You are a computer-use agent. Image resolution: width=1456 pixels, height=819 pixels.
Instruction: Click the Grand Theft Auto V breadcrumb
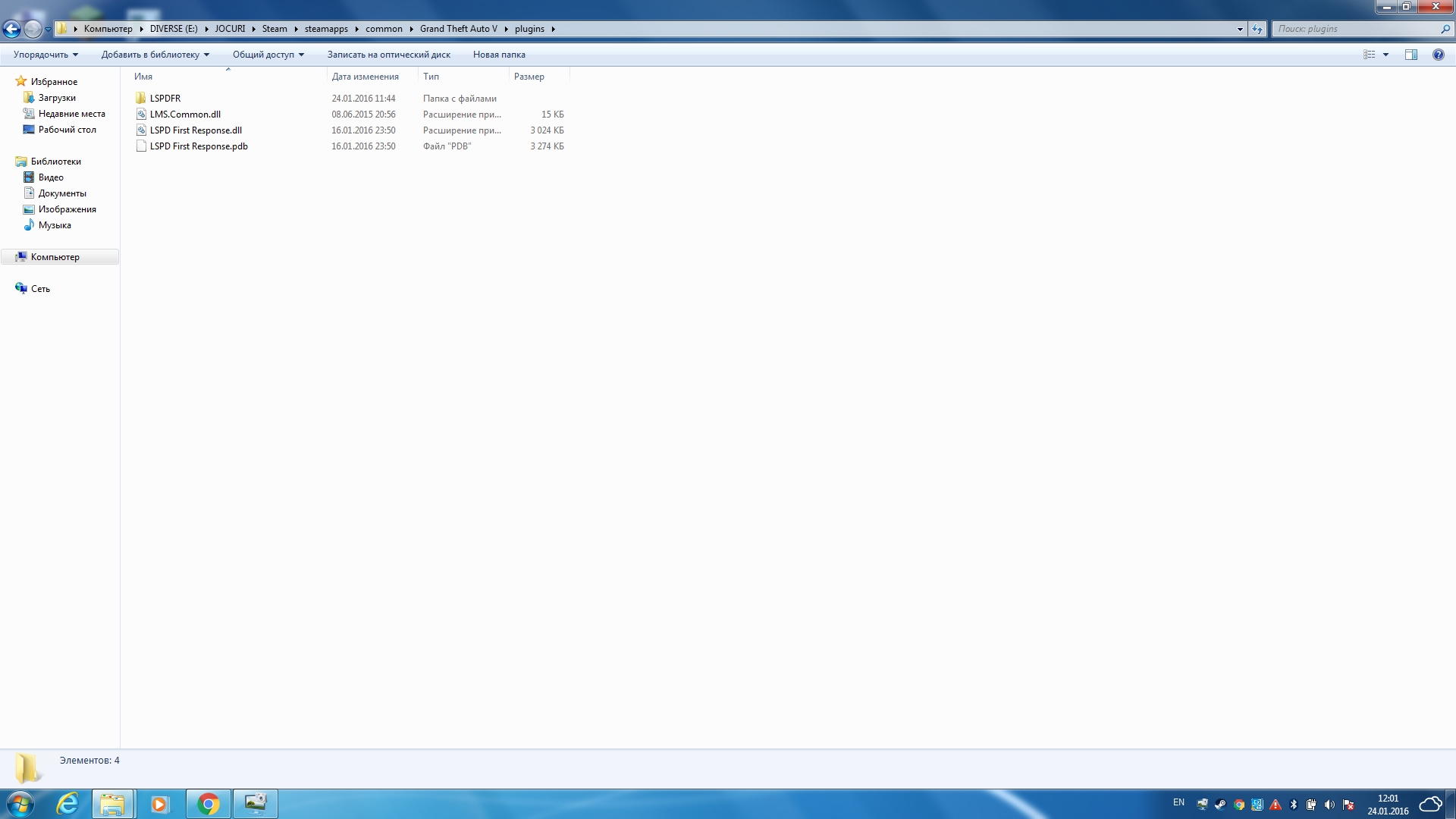pyautogui.click(x=458, y=29)
